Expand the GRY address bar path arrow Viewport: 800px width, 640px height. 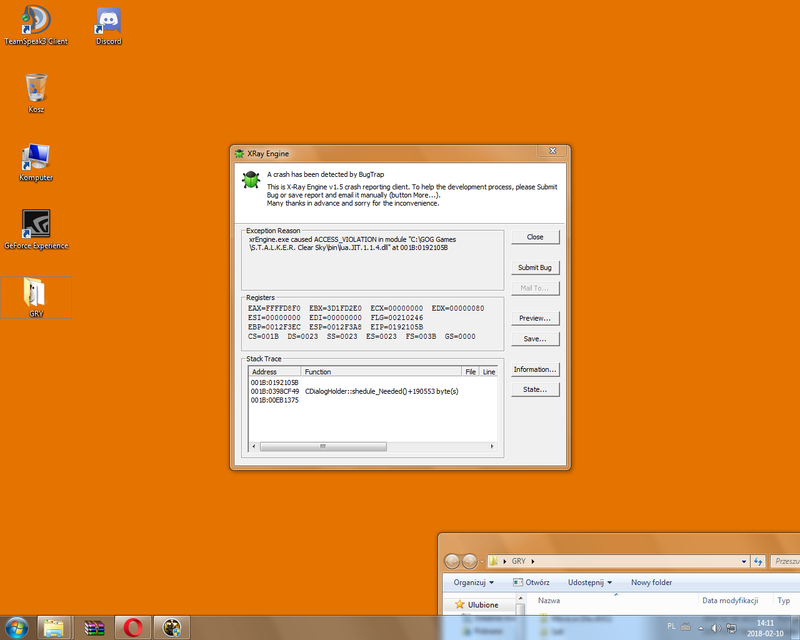[x=533, y=562]
